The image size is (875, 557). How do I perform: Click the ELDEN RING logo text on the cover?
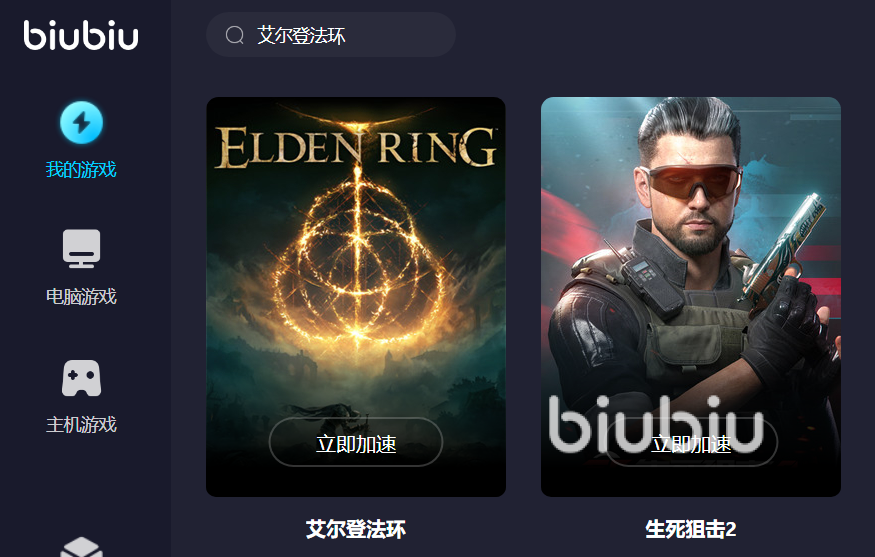(356, 146)
